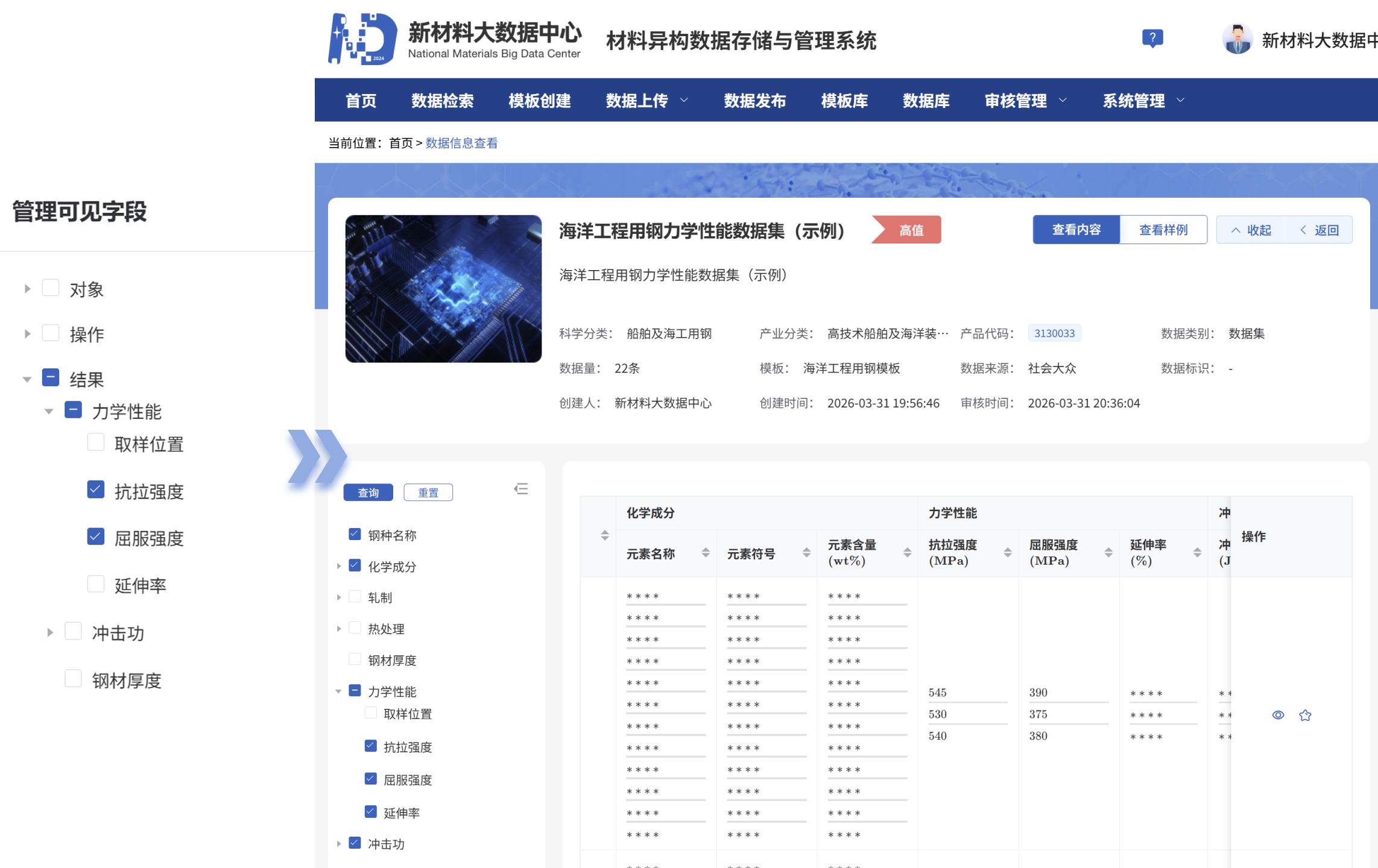Image resolution: width=1378 pixels, height=868 pixels.
Task: Sort by the 元素名称 column arrows
Action: coord(705,553)
